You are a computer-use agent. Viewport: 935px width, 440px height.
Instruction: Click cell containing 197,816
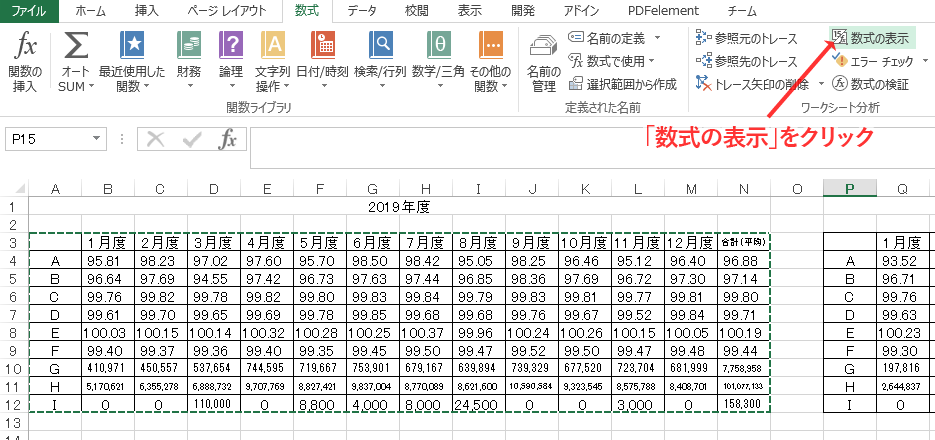coord(902,369)
